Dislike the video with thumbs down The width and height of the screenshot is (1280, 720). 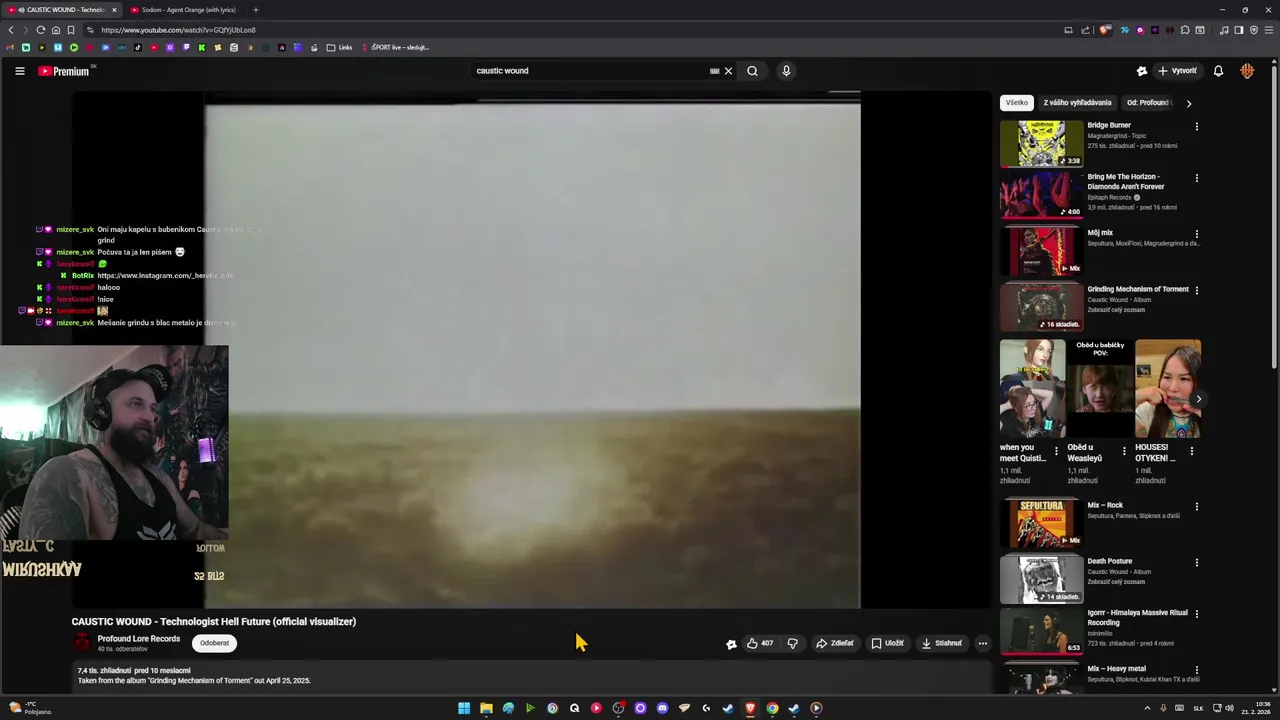click(792, 643)
